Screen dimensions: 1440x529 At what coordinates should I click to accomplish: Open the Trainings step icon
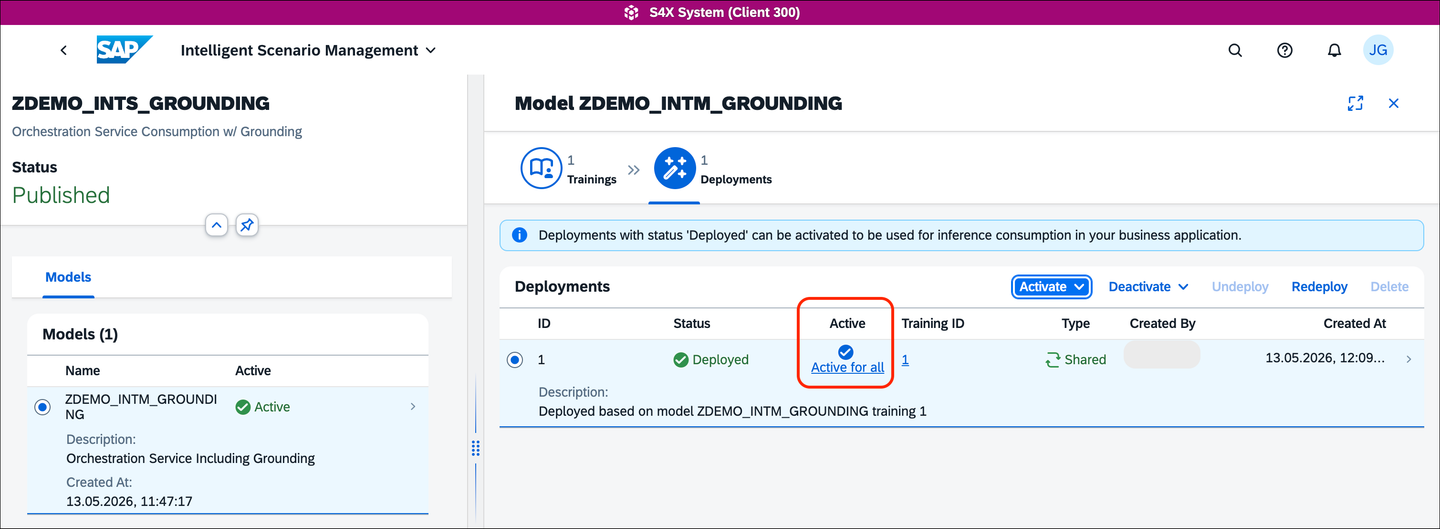click(541, 169)
